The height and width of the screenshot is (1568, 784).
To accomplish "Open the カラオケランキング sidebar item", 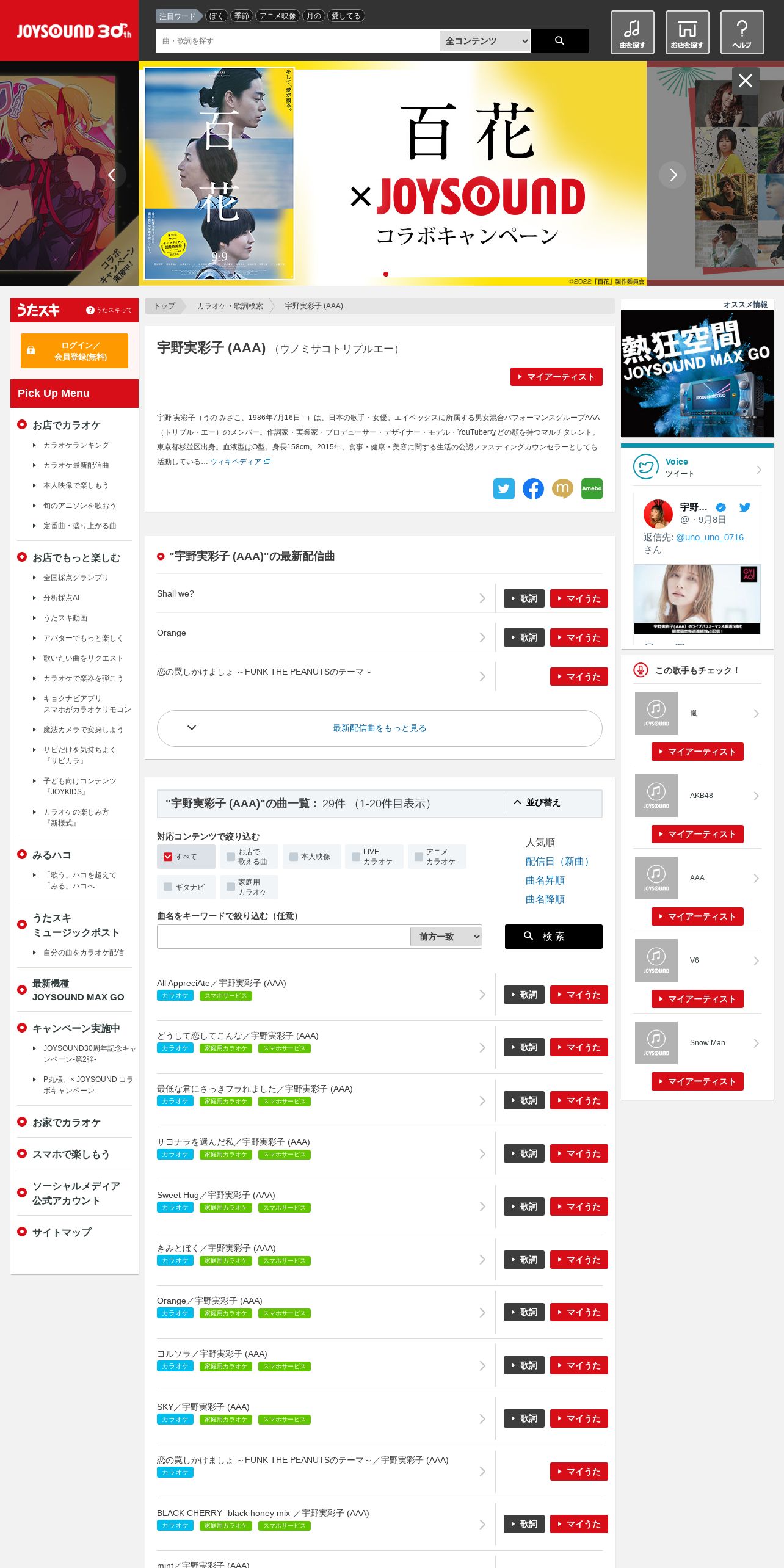I will pos(76,445).
